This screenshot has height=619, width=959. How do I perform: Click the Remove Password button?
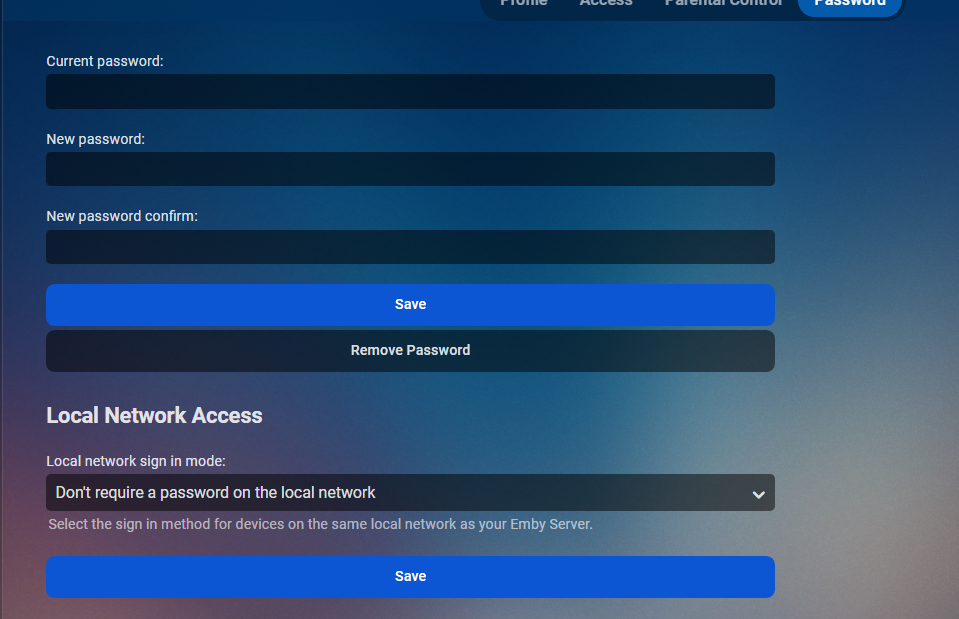click(x=410, y=351)
